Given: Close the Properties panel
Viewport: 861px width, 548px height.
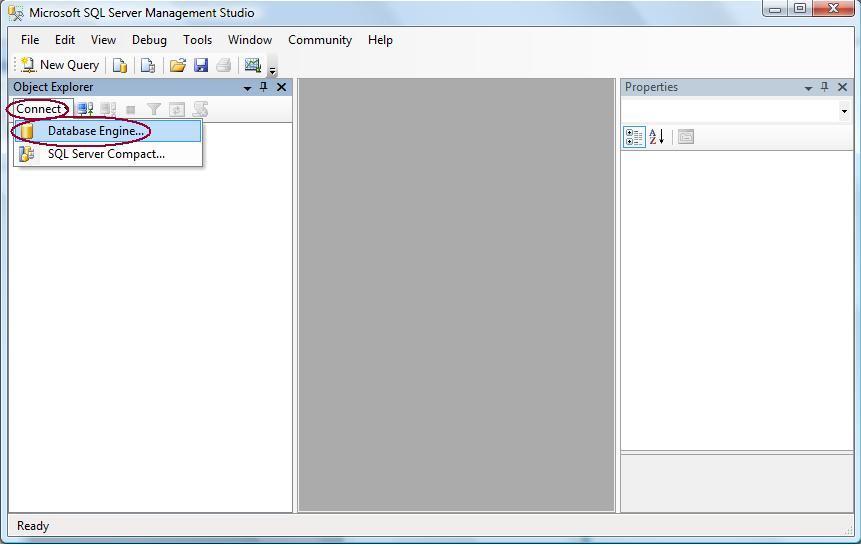Looking at the screenshot, I should pos(842,87).
